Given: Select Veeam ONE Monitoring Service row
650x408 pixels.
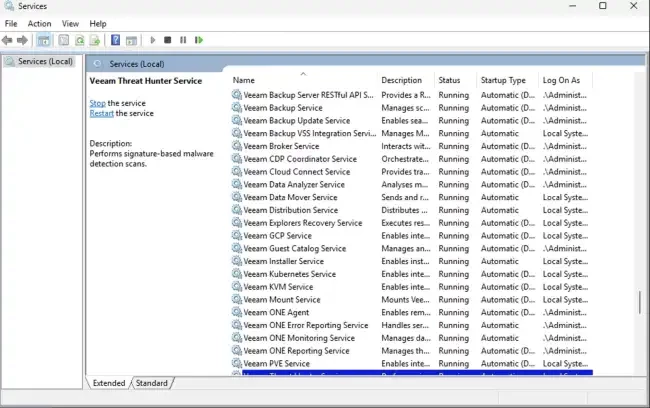Looking at the screenshot, I should (411, 338).
